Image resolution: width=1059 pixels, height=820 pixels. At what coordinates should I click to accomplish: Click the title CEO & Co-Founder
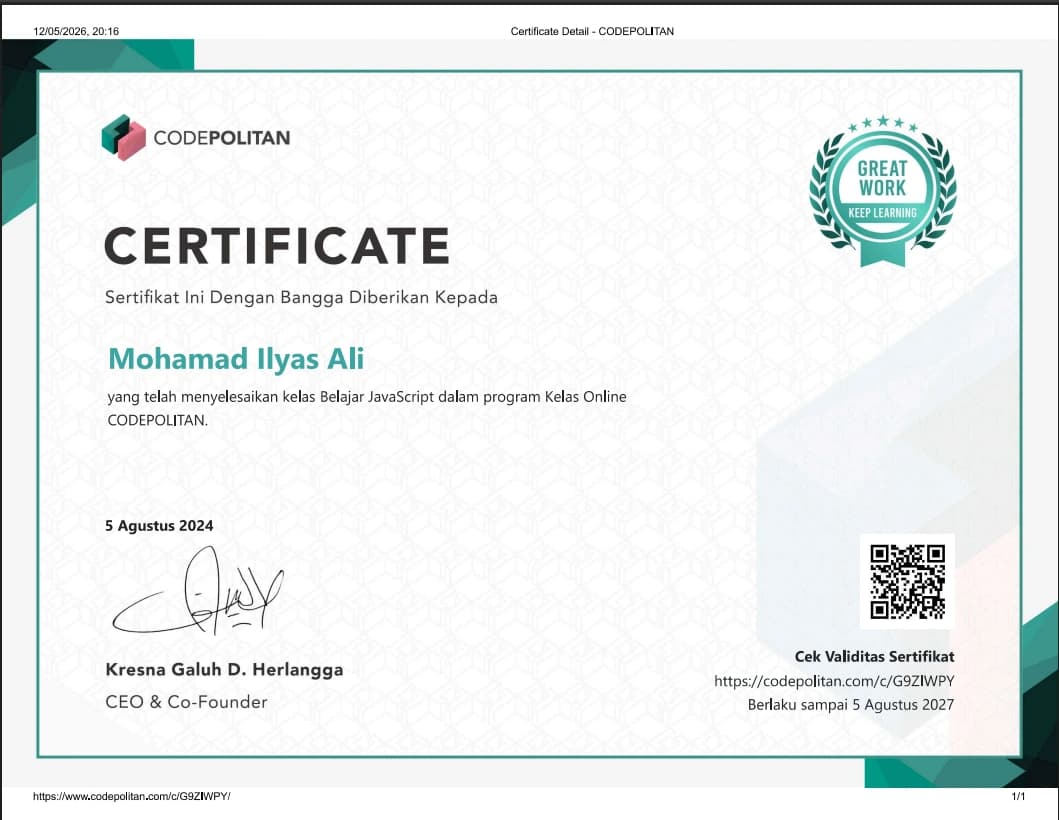coord(186,702)
